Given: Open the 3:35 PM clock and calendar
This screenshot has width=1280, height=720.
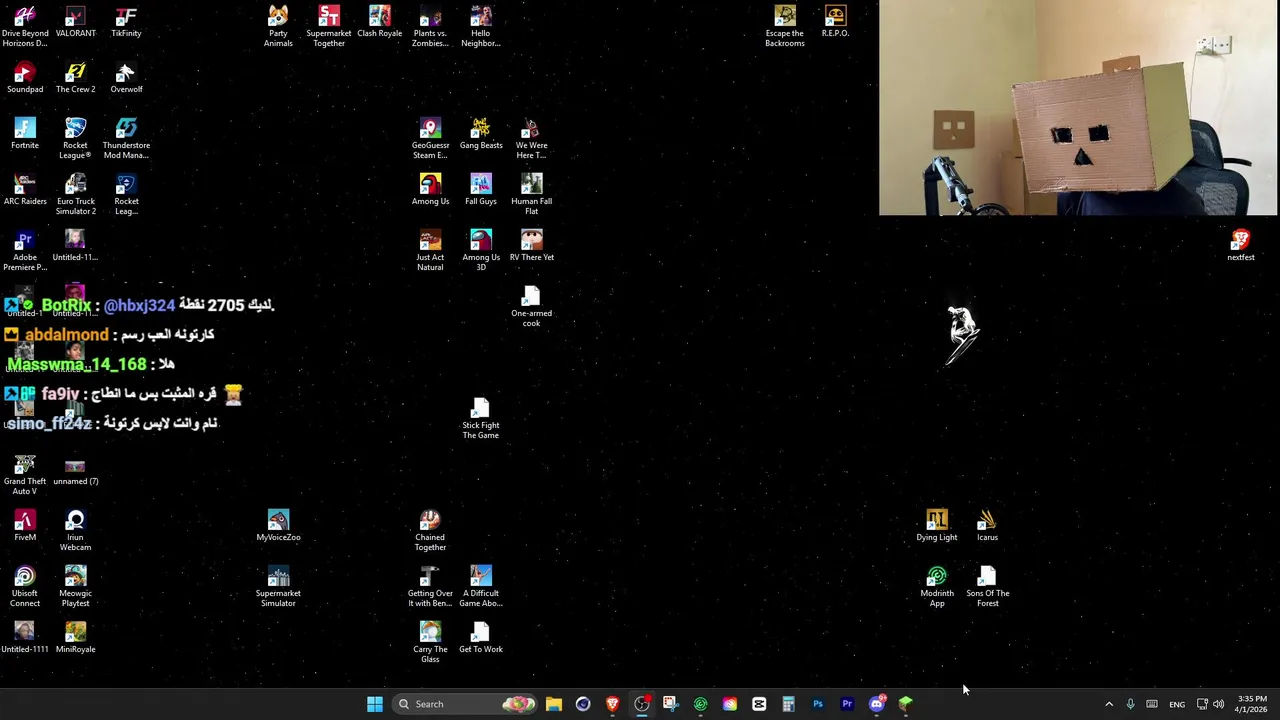Looking at the screenshot, I should coord(1252,704).
